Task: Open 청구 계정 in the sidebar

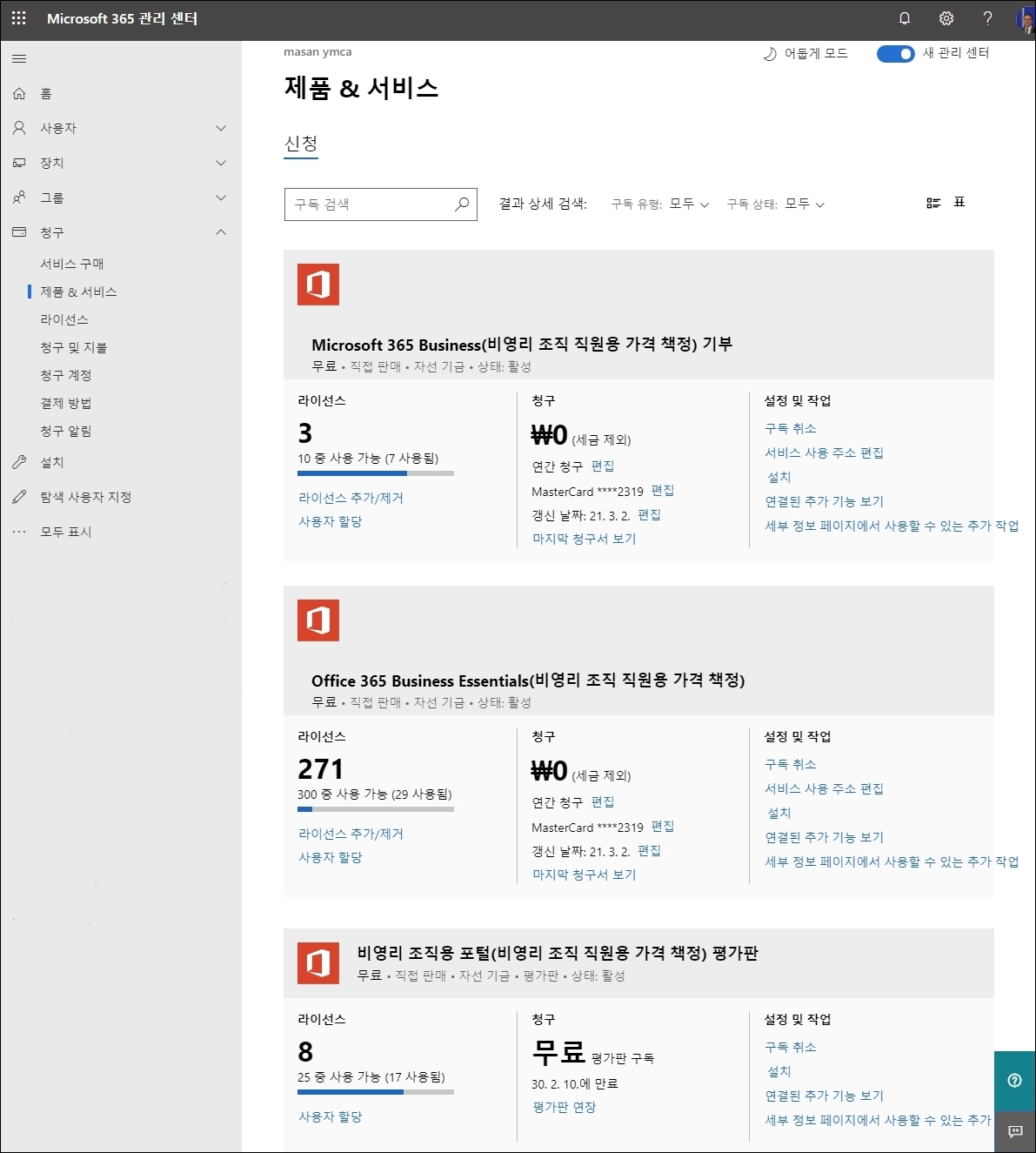Action: click(x=66, y=375)
